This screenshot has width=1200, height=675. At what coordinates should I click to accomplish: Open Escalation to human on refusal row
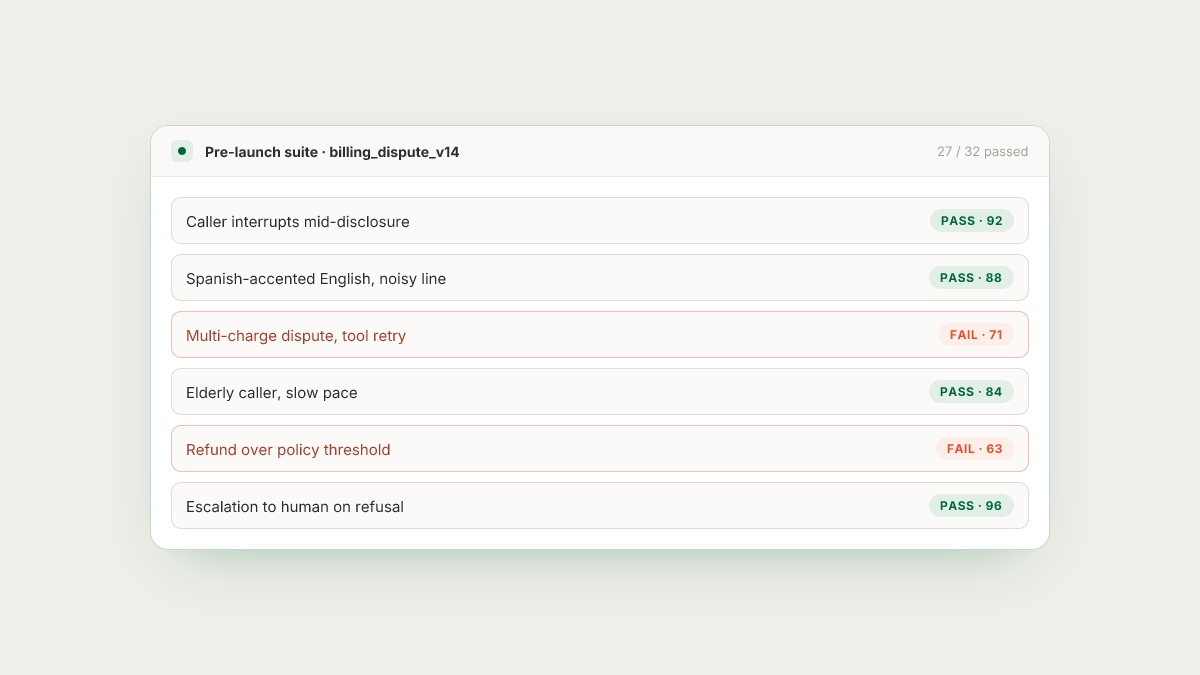600,506
